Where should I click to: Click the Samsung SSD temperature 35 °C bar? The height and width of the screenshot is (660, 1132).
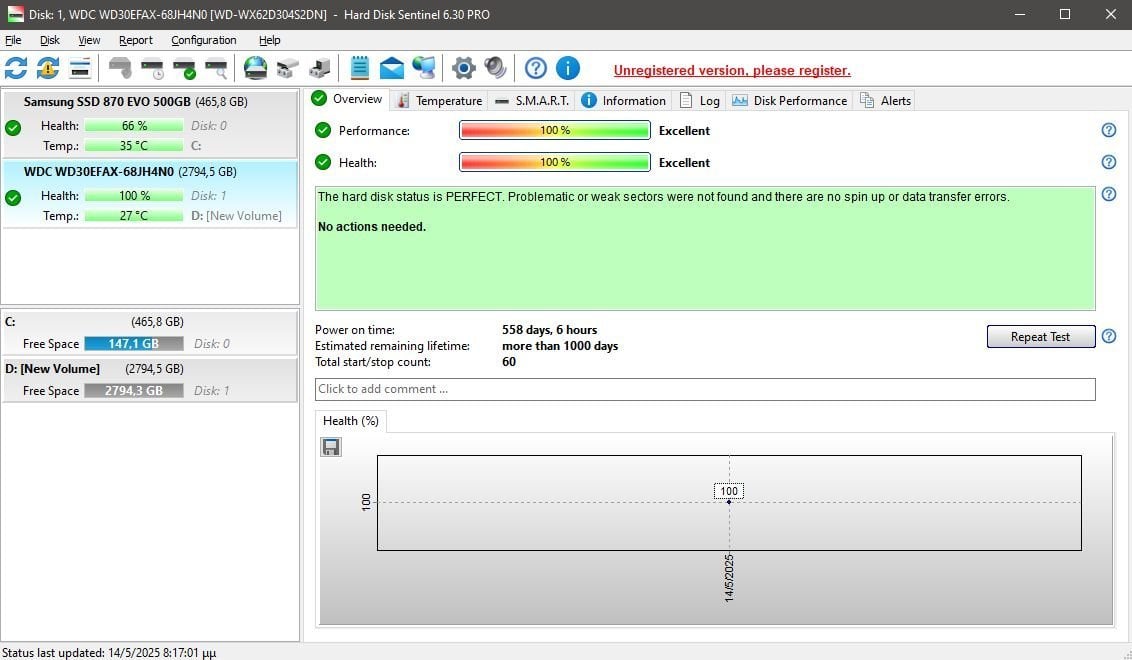coord(134,146)
